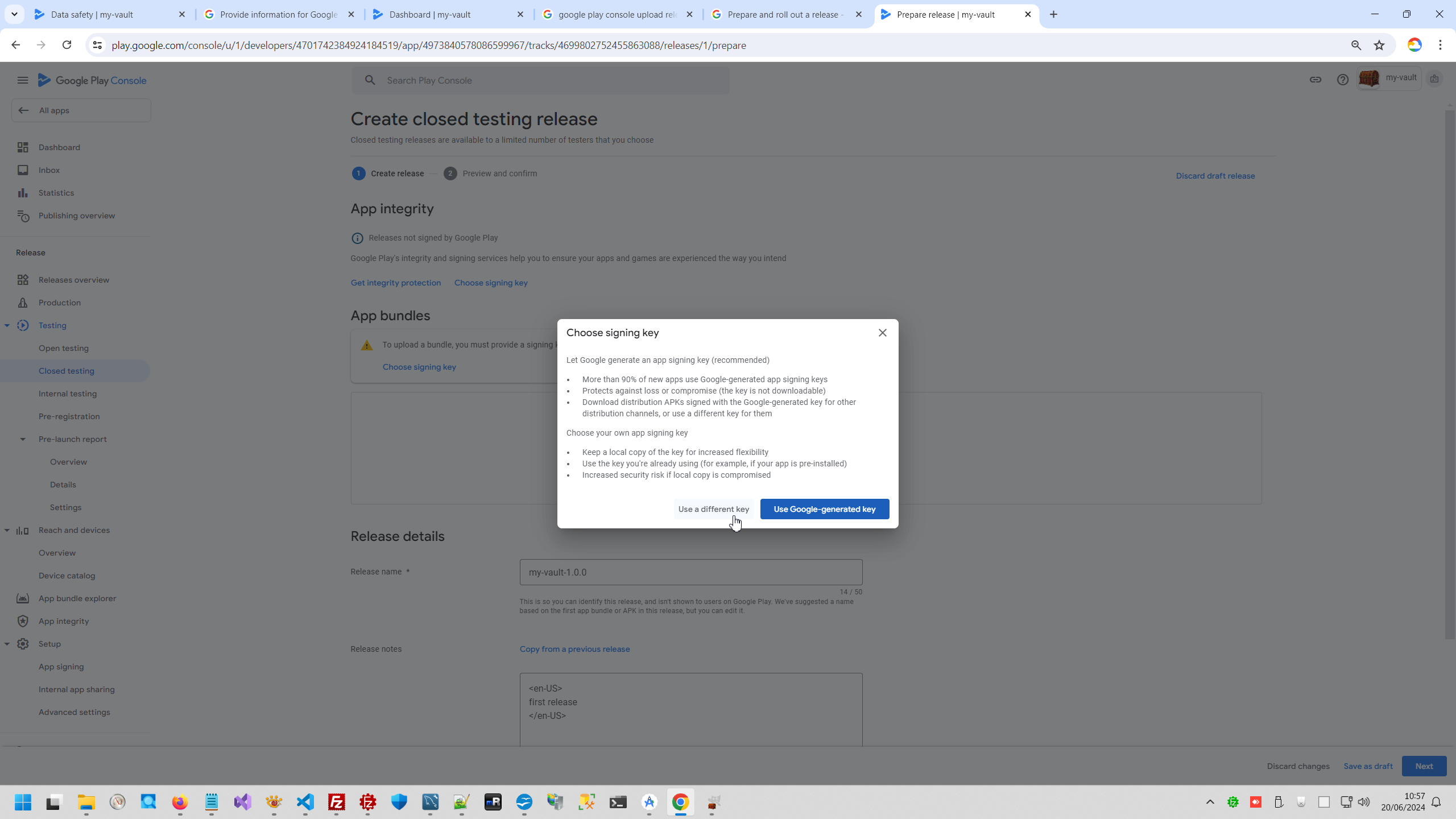This screenshot has height=819, width=1456.
Task: Open Statistics in the sidebar
Action: (56, 193)
